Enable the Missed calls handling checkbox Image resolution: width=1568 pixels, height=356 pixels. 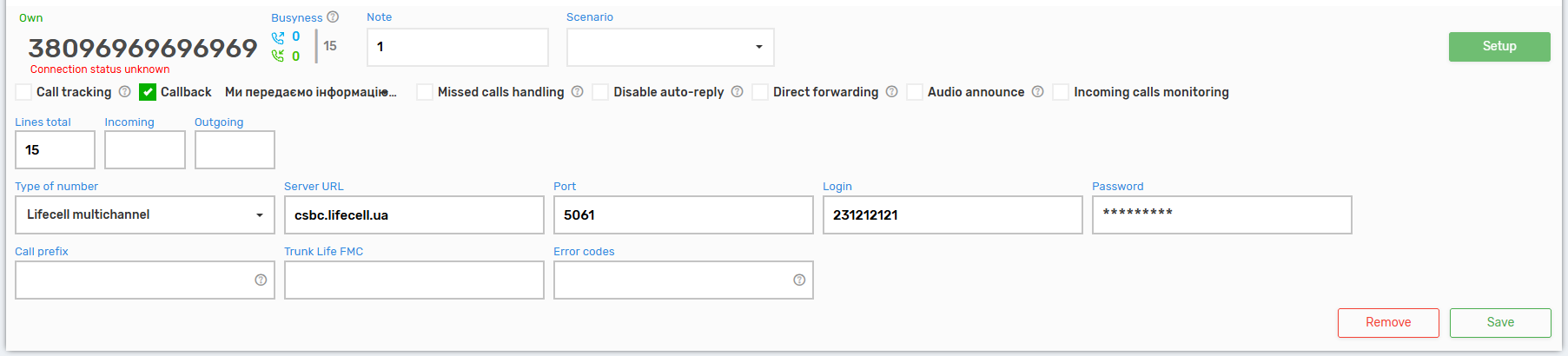pyautogui.click(x=425, y=92)
